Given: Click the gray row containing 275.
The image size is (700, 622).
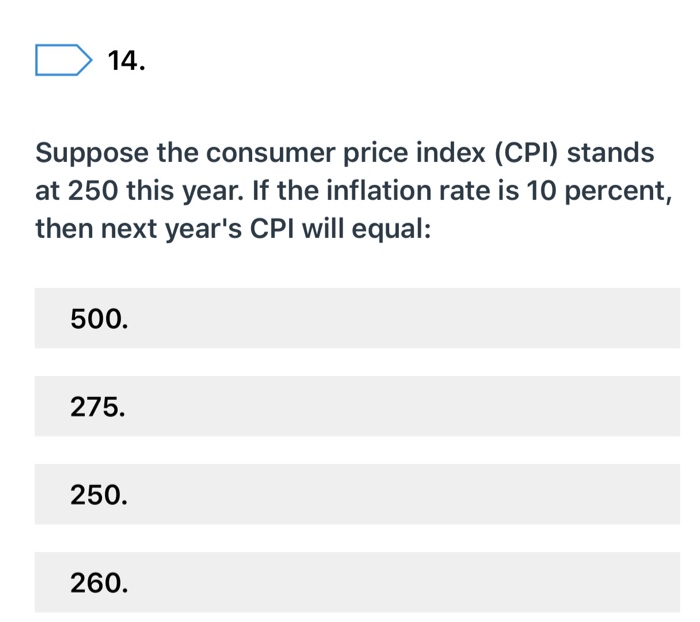Looking at the screenshot, I should click(357, 406).
